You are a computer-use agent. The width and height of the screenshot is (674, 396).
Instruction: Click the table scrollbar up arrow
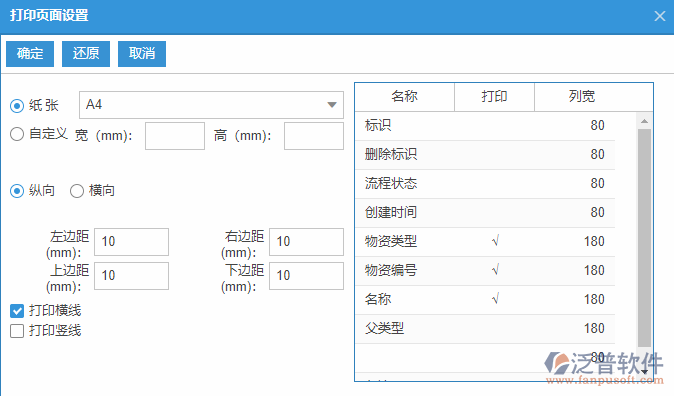644,121
